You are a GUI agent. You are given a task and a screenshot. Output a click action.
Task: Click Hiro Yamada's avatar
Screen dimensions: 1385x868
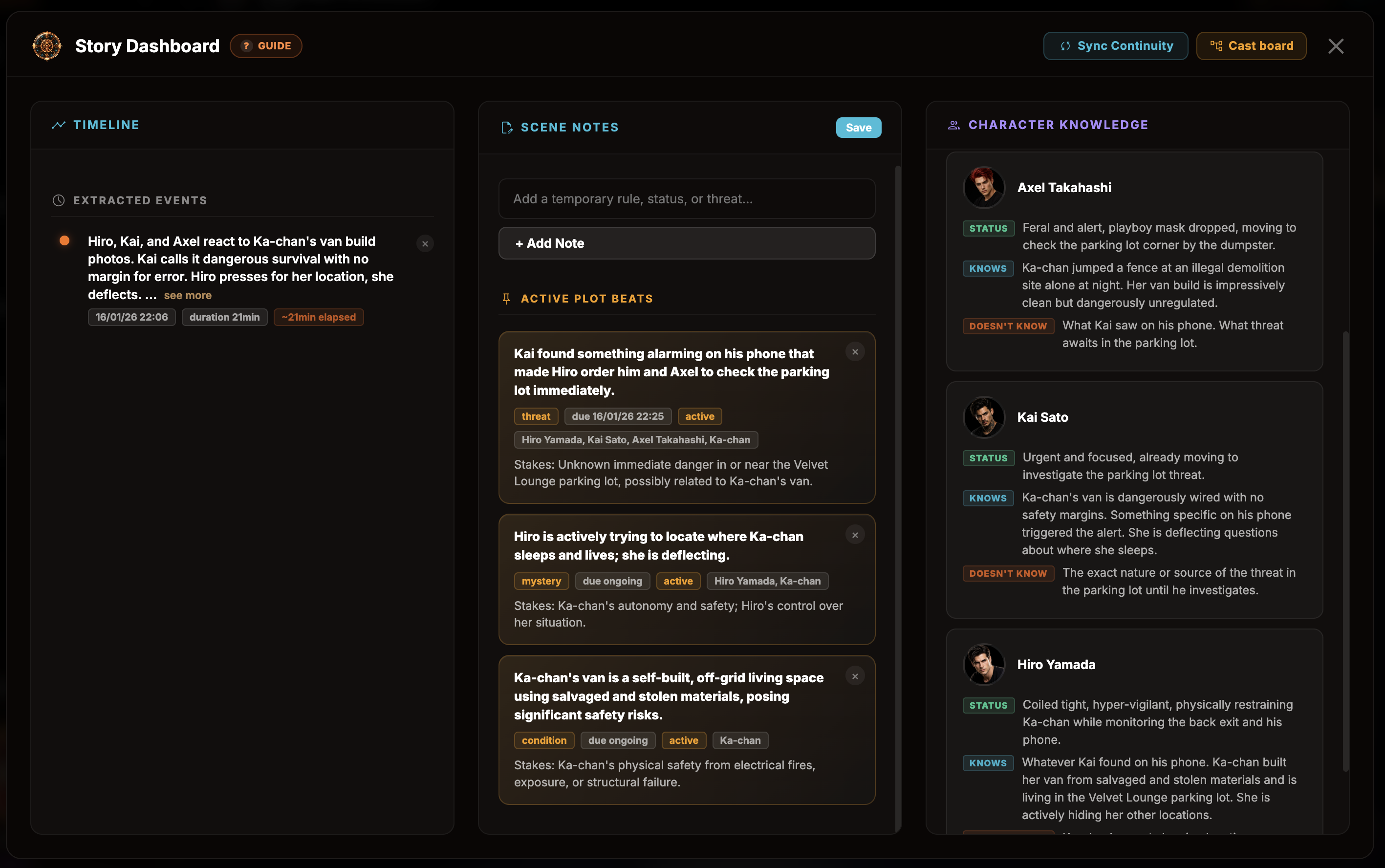point(984,665)
